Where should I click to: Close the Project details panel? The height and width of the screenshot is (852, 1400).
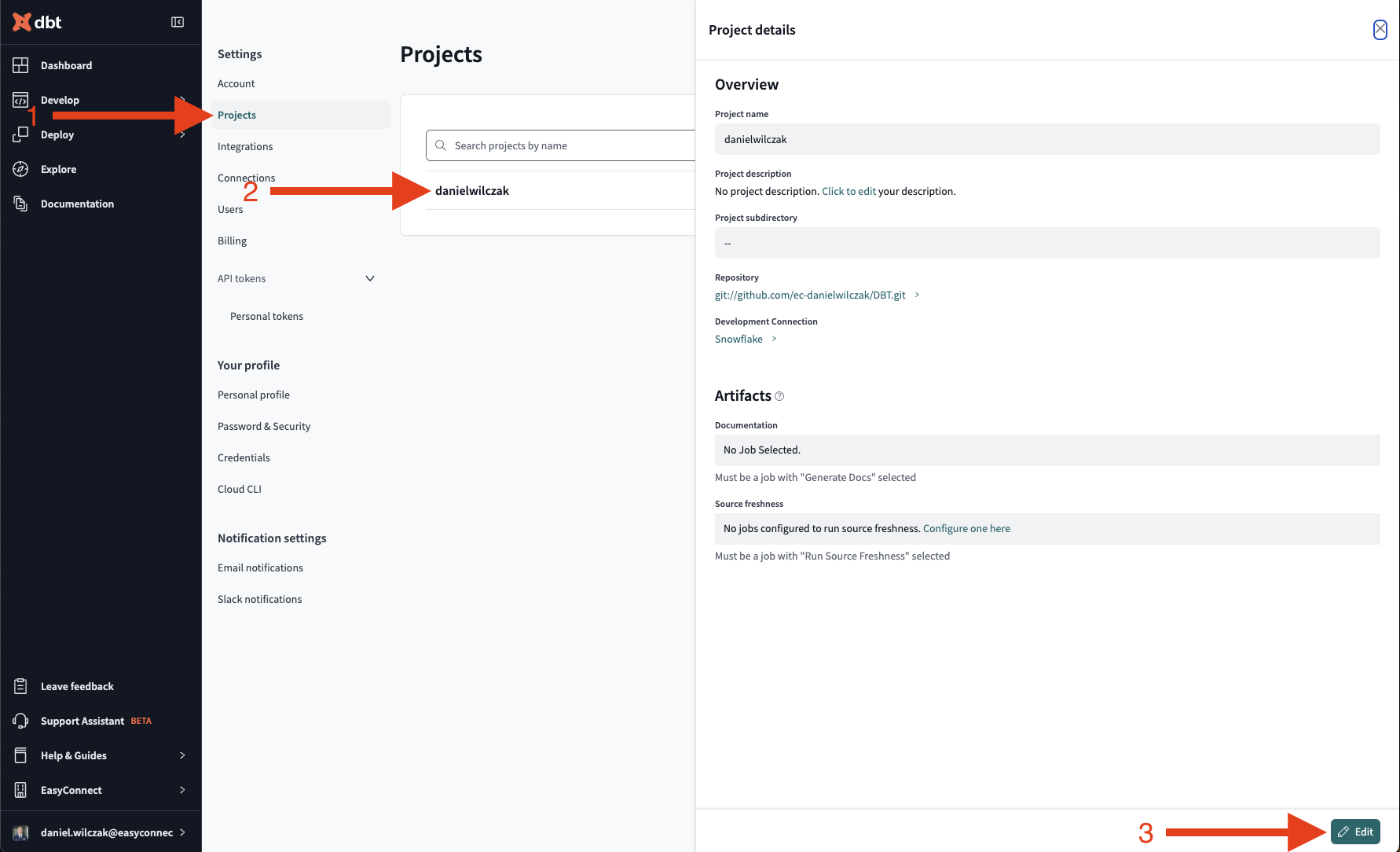point(1380,30)
